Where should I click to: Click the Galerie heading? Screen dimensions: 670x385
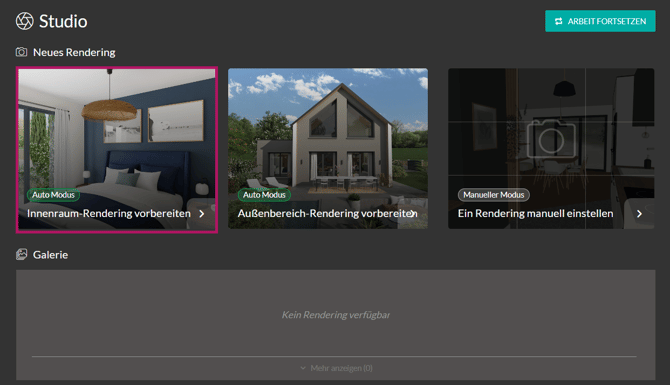(50, 255)
